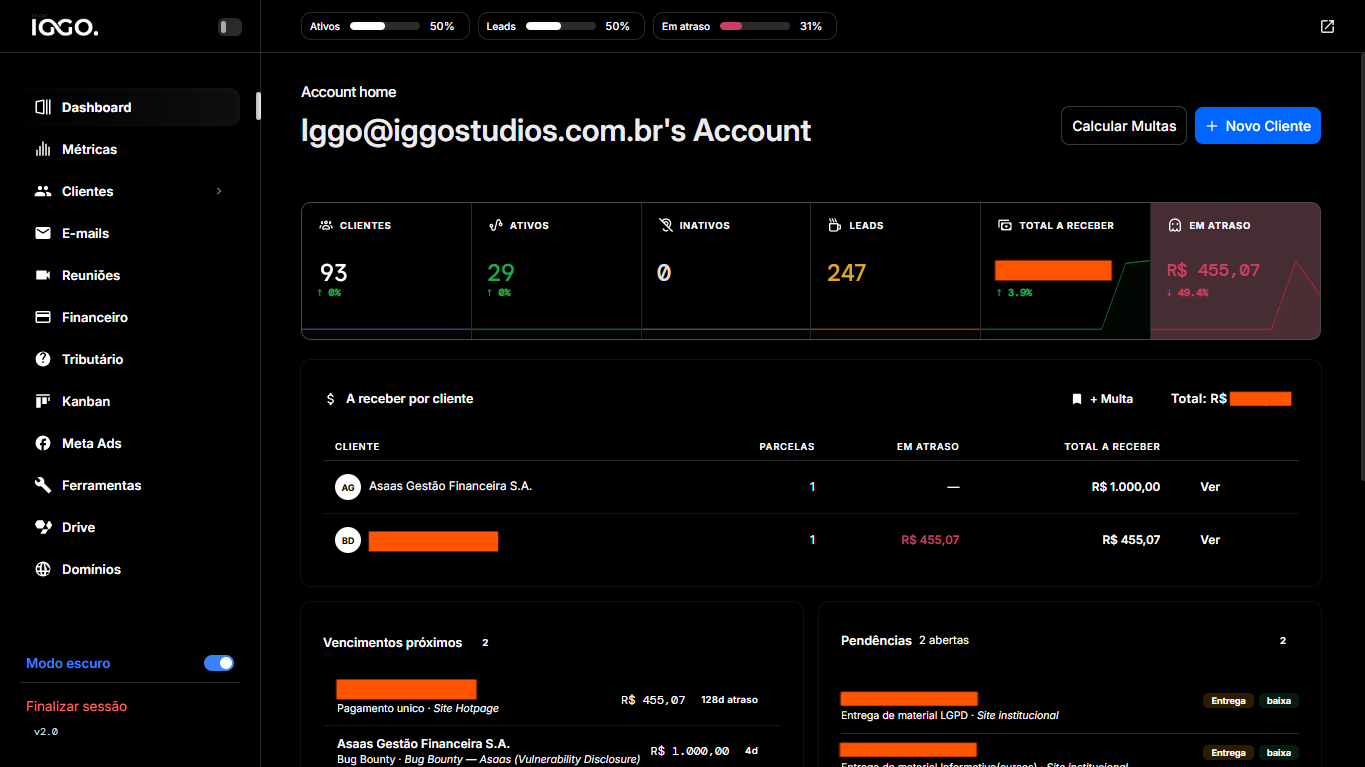1365x767 pixels.
Task: Click the Pagamento unico Site Hotpage entry
Action: 418,708
